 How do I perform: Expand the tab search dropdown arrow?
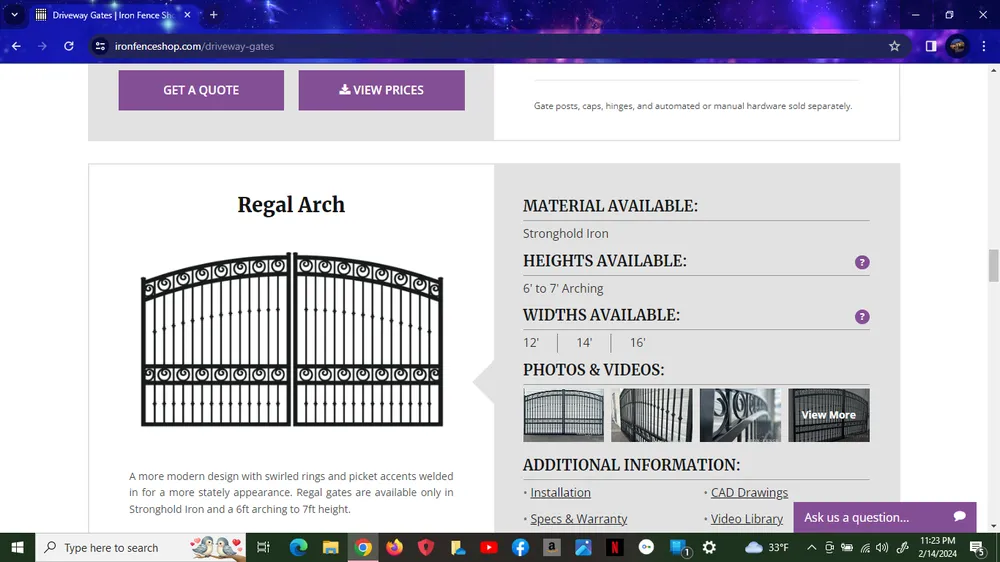click(x=14, y=15)
